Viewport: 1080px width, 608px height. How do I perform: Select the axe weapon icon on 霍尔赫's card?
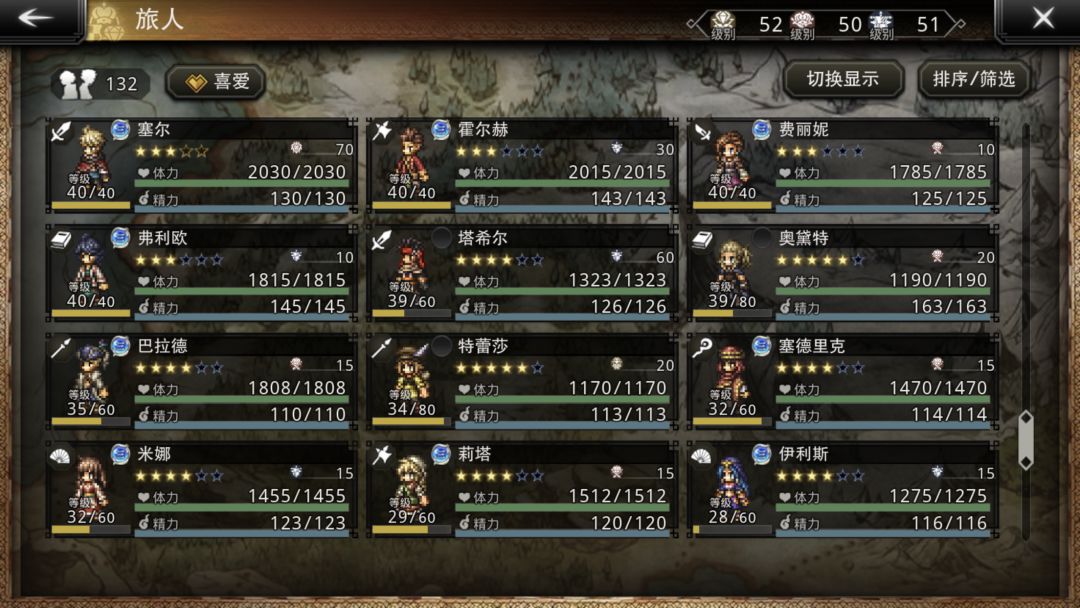coord(382,131)
